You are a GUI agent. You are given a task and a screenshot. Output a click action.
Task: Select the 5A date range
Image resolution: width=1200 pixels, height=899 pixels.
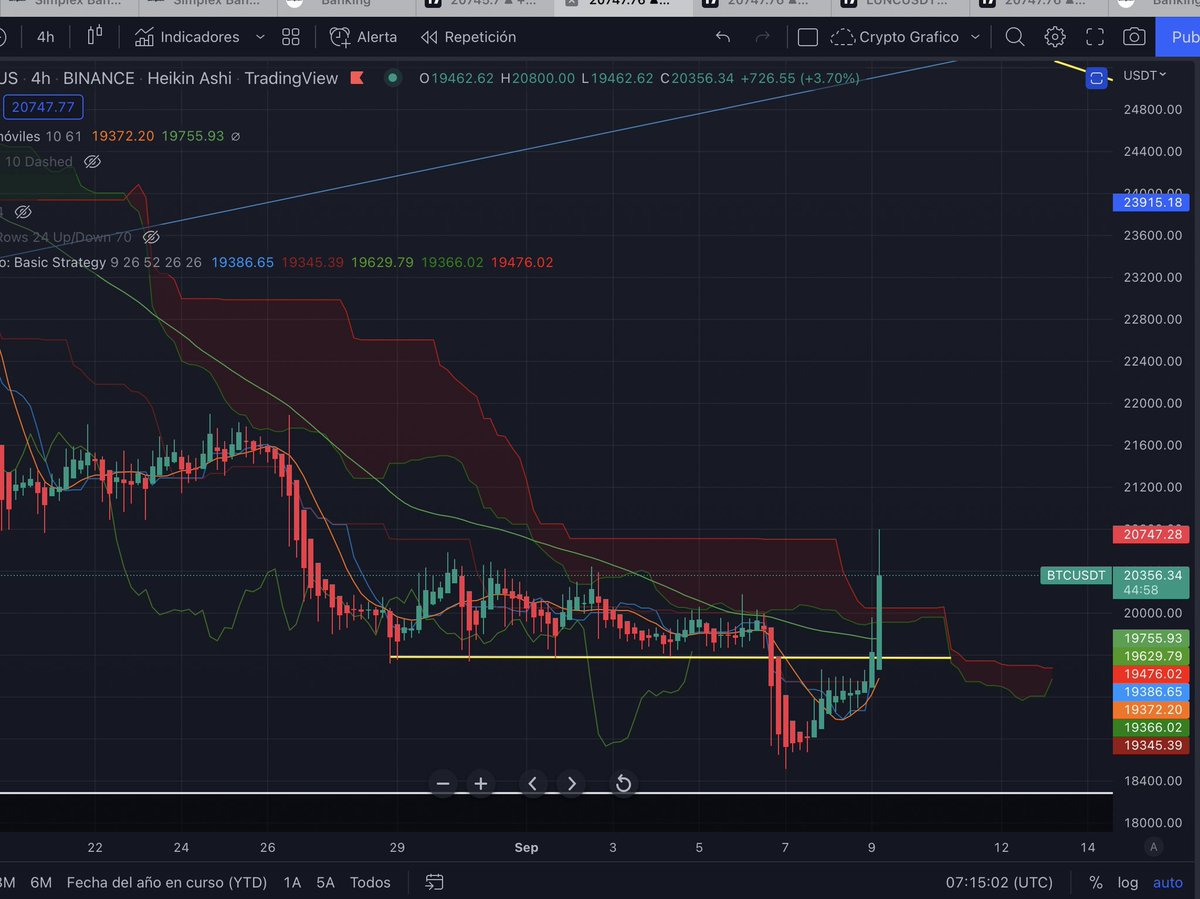click(x=326, y=882)
